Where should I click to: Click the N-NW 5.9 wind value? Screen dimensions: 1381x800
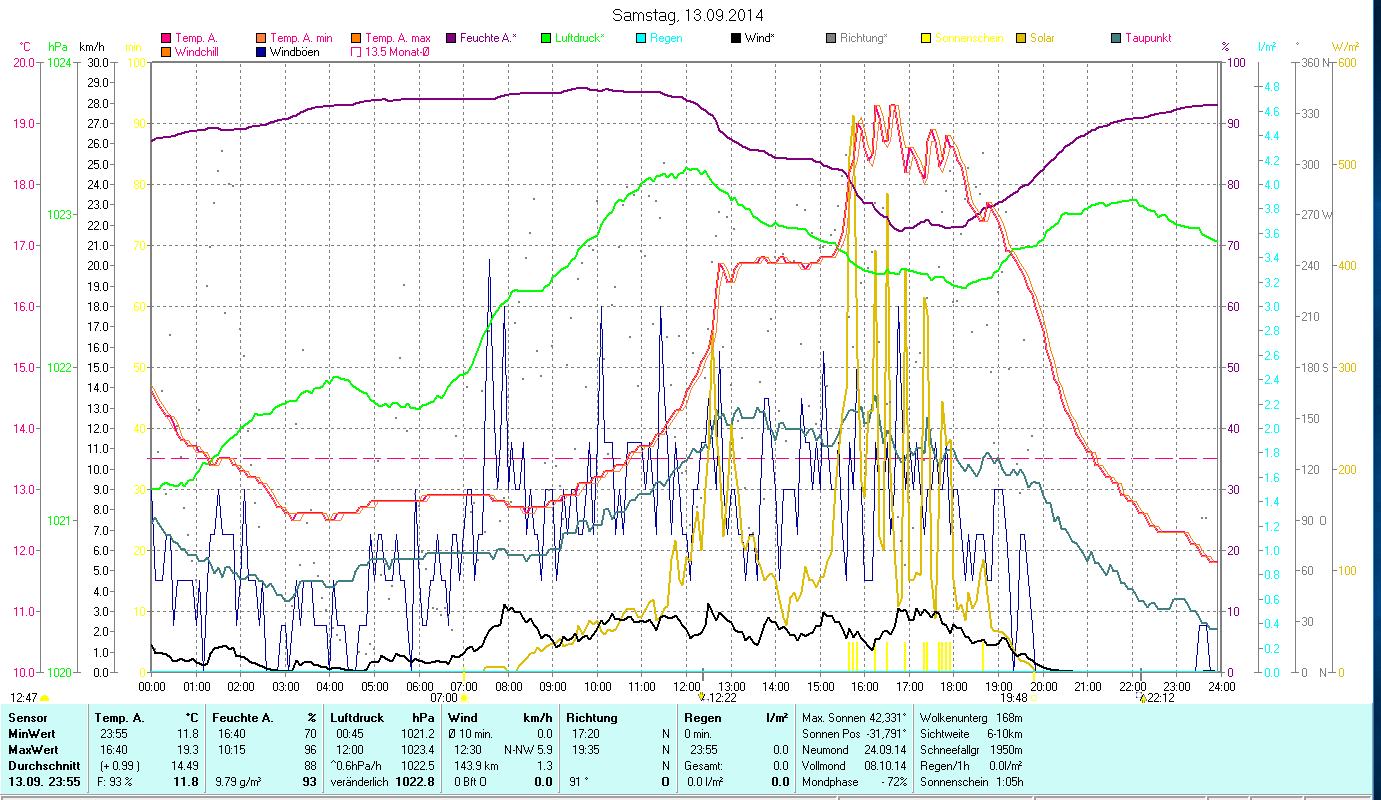528,749
